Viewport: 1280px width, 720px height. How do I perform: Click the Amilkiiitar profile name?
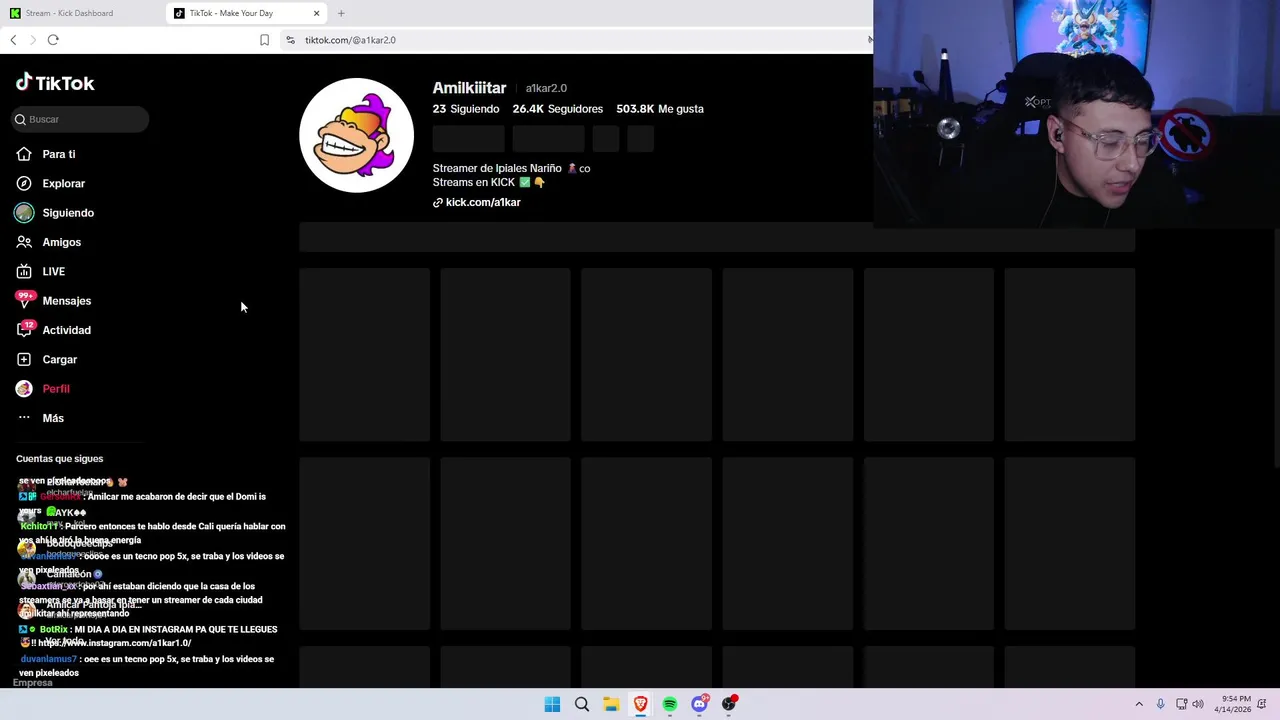click(469, 88)
